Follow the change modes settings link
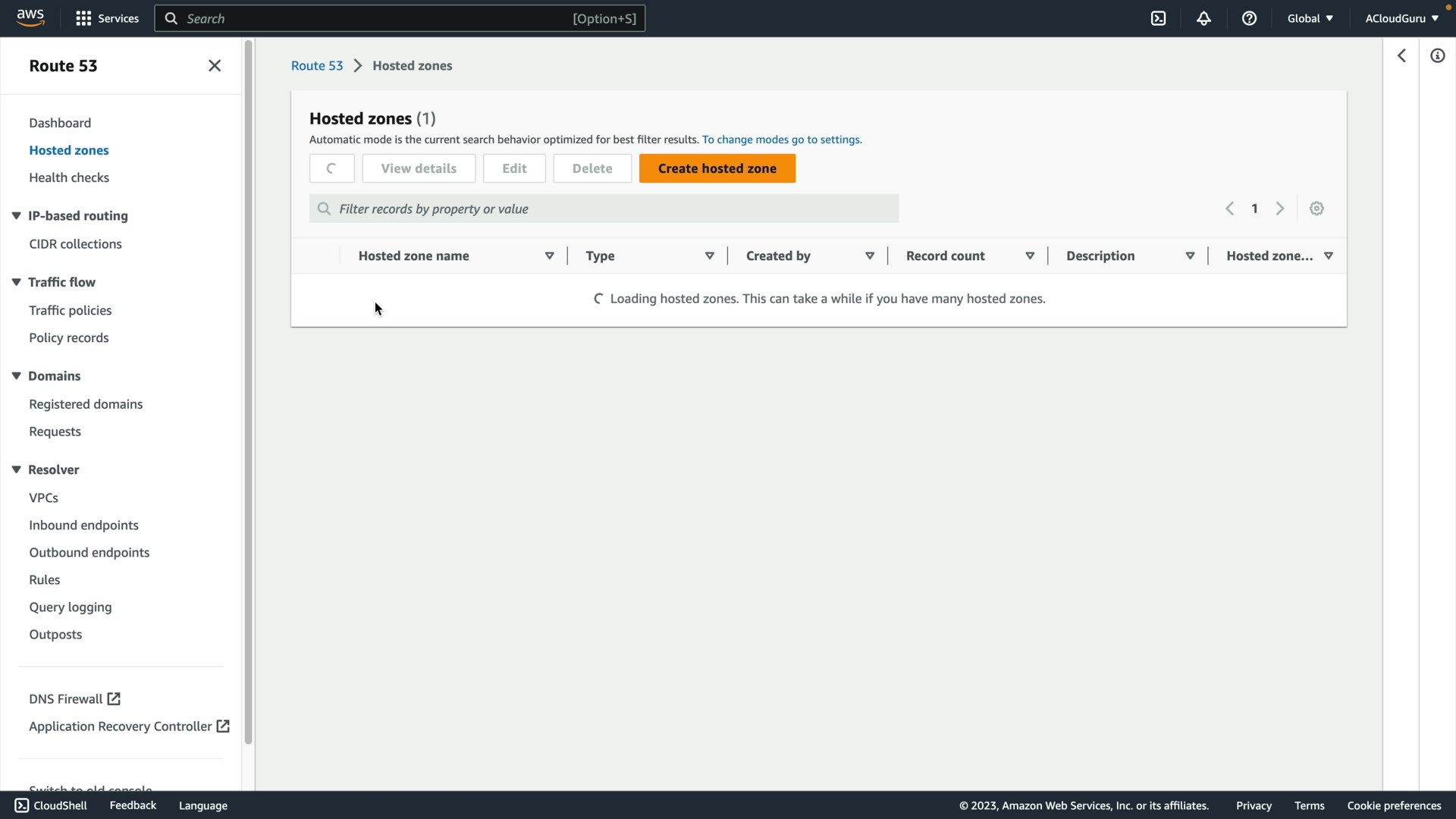The image size is (1456, 819). point(781,140)
